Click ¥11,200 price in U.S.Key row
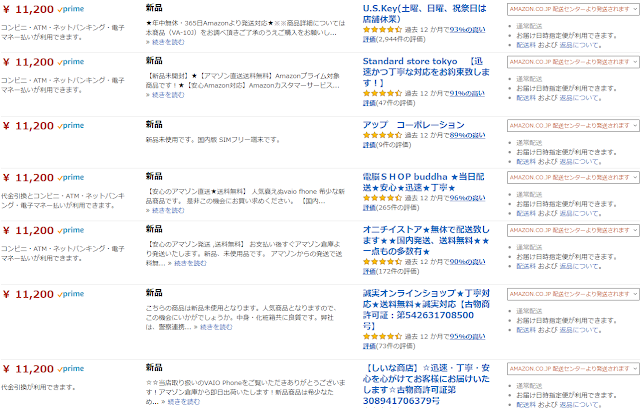 click(28, 9)
